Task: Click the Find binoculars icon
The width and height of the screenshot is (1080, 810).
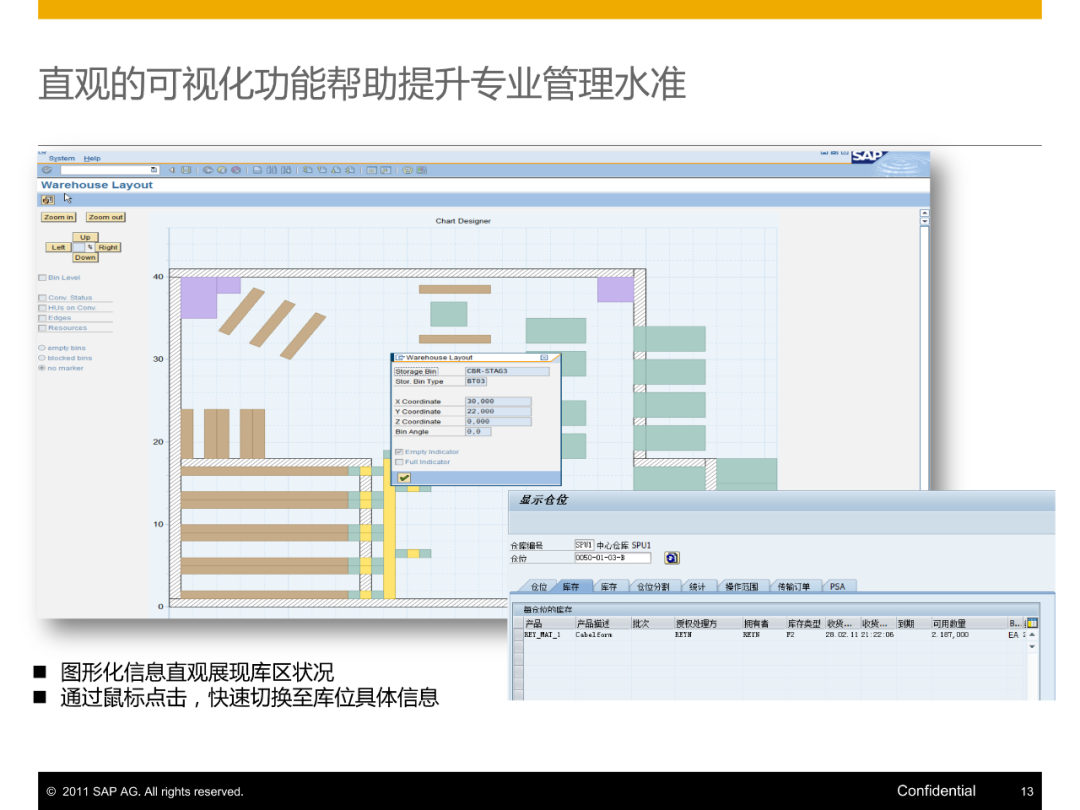Action: [x=271, y=170]
